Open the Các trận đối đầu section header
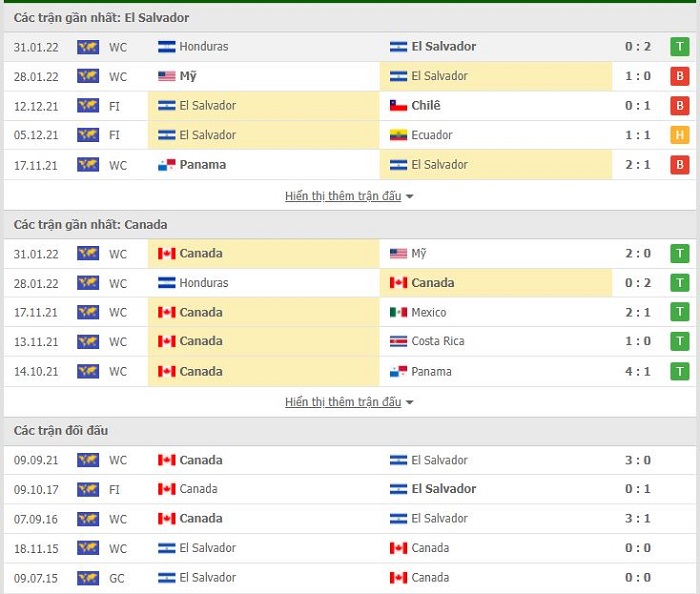The image size is (700, 594). click(x=61, y=431)
